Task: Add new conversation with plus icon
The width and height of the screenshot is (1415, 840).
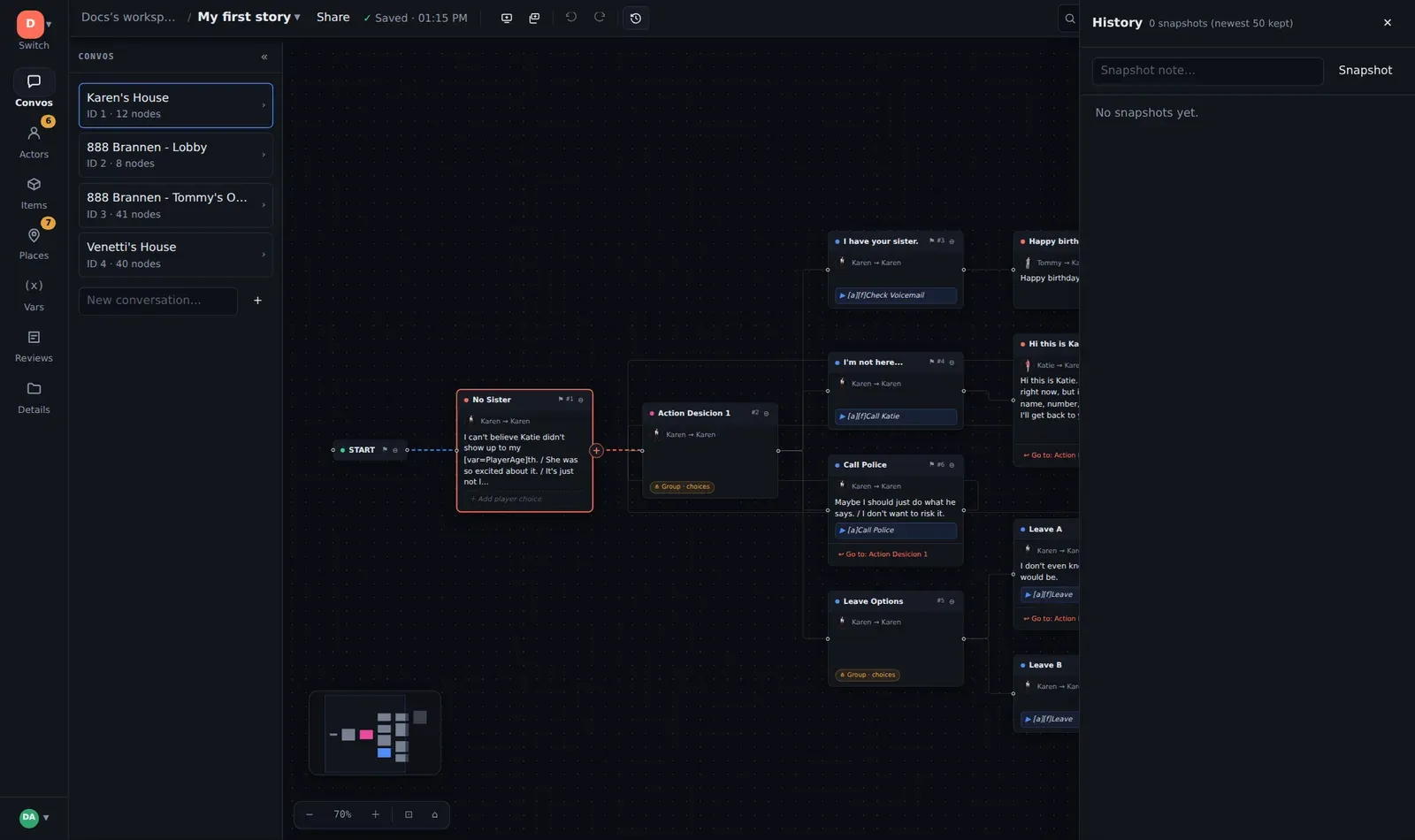Action: coord(257,301)
